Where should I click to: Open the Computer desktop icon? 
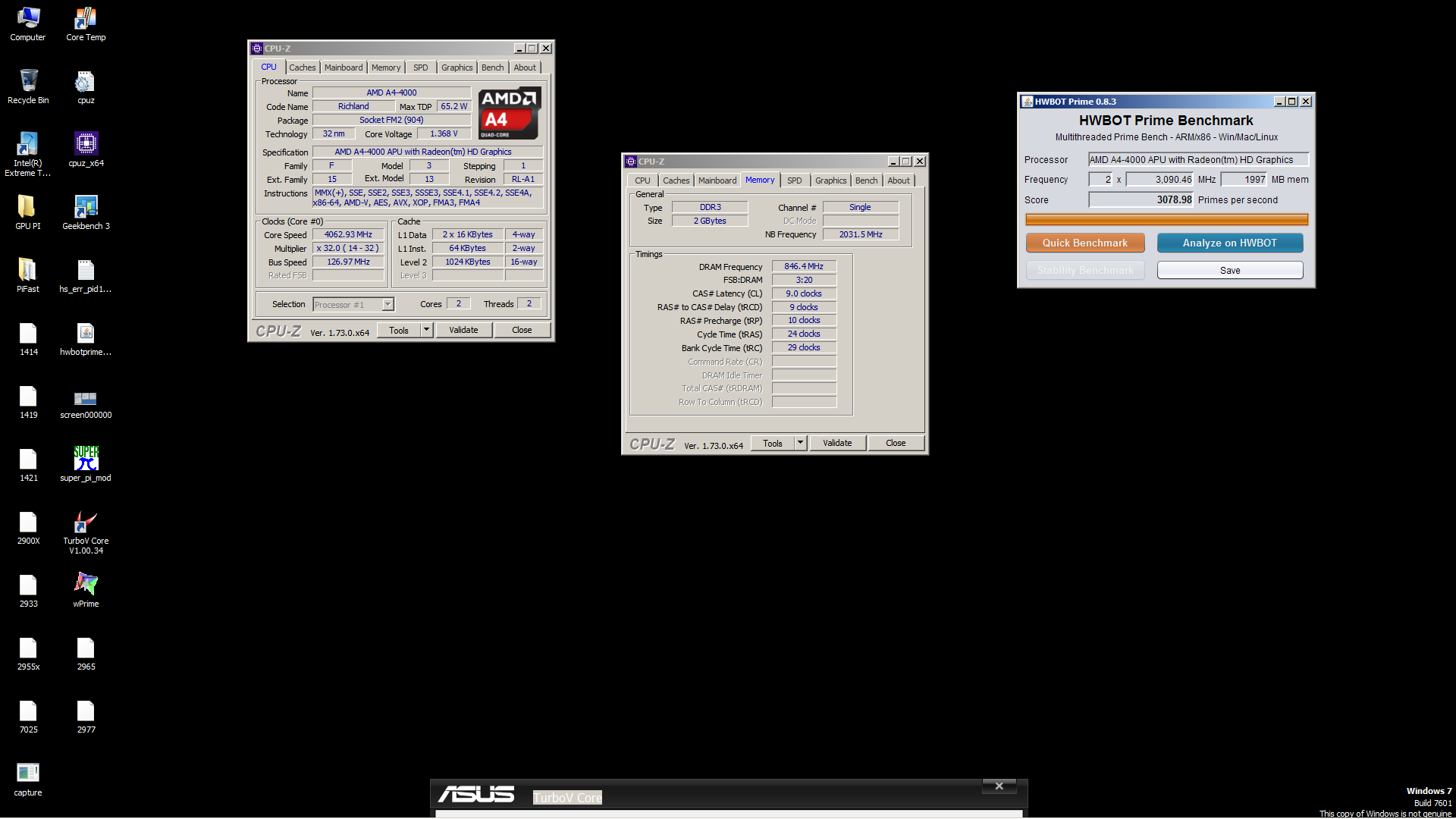(28, 24)
